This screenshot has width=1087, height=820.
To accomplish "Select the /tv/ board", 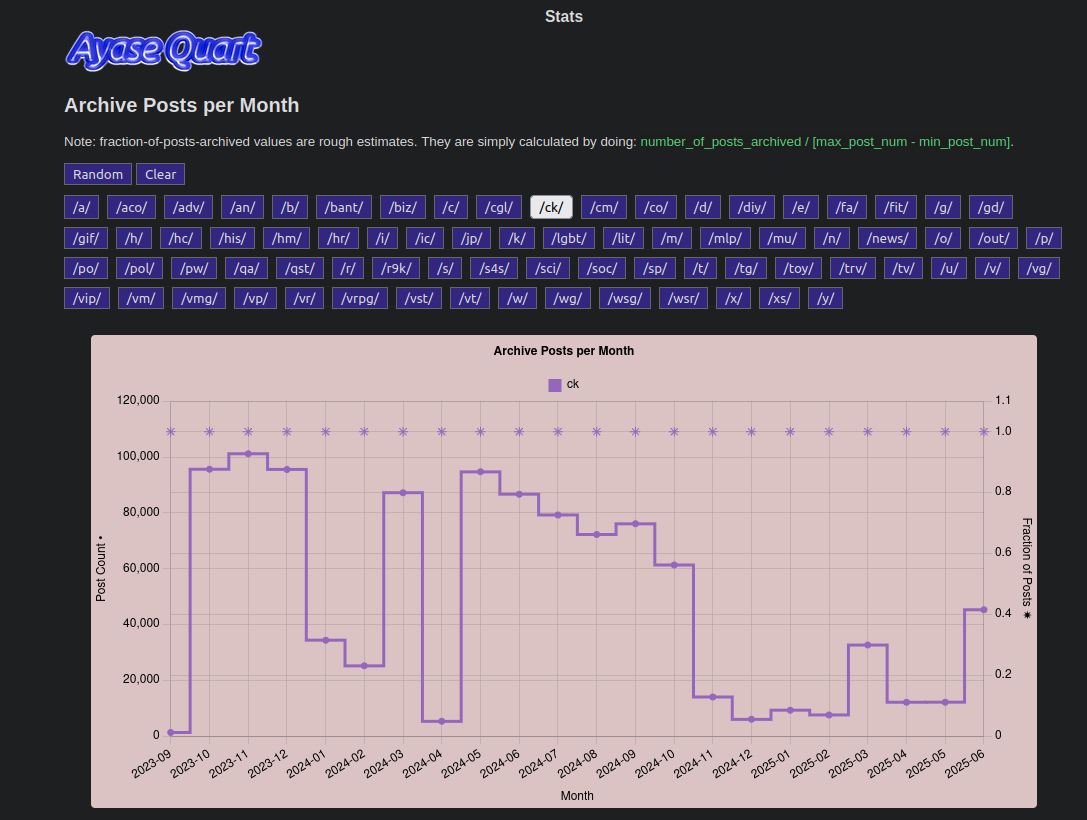I will pyautogui.click(x=903, y=268).
